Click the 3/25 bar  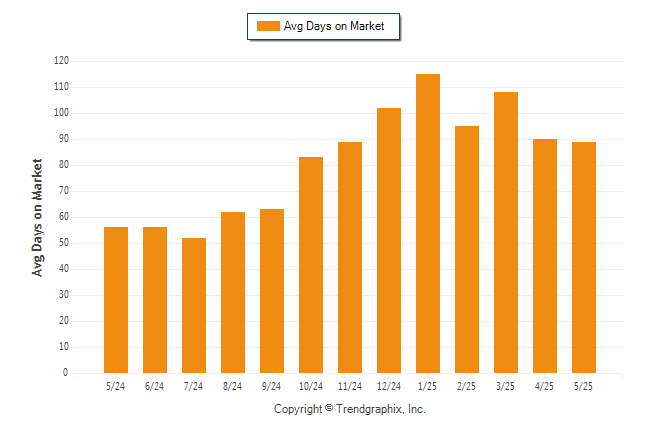pyautogui.click(x=506, y=232)
